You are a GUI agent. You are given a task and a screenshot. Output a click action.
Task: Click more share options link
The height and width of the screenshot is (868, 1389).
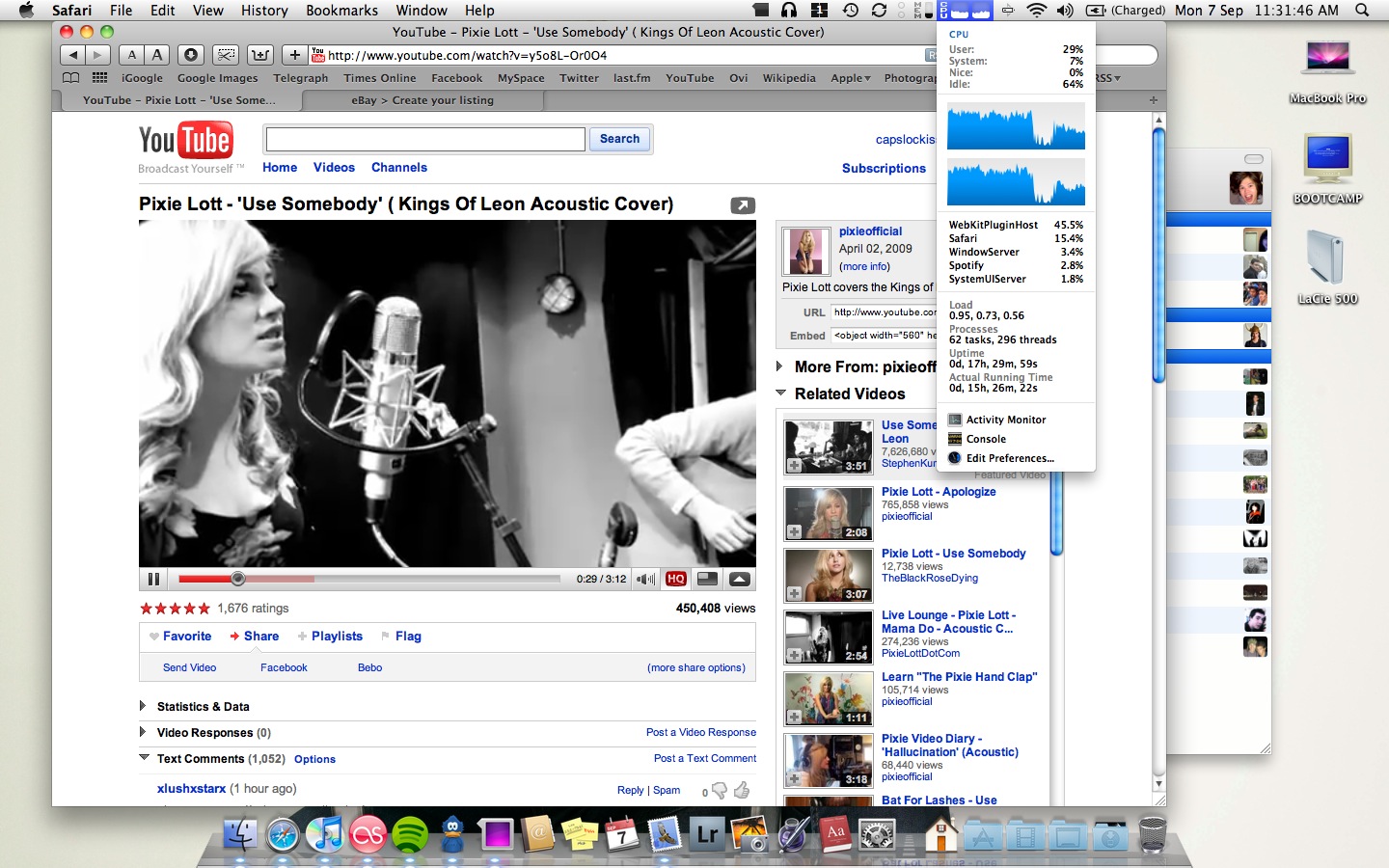point(696,667)
